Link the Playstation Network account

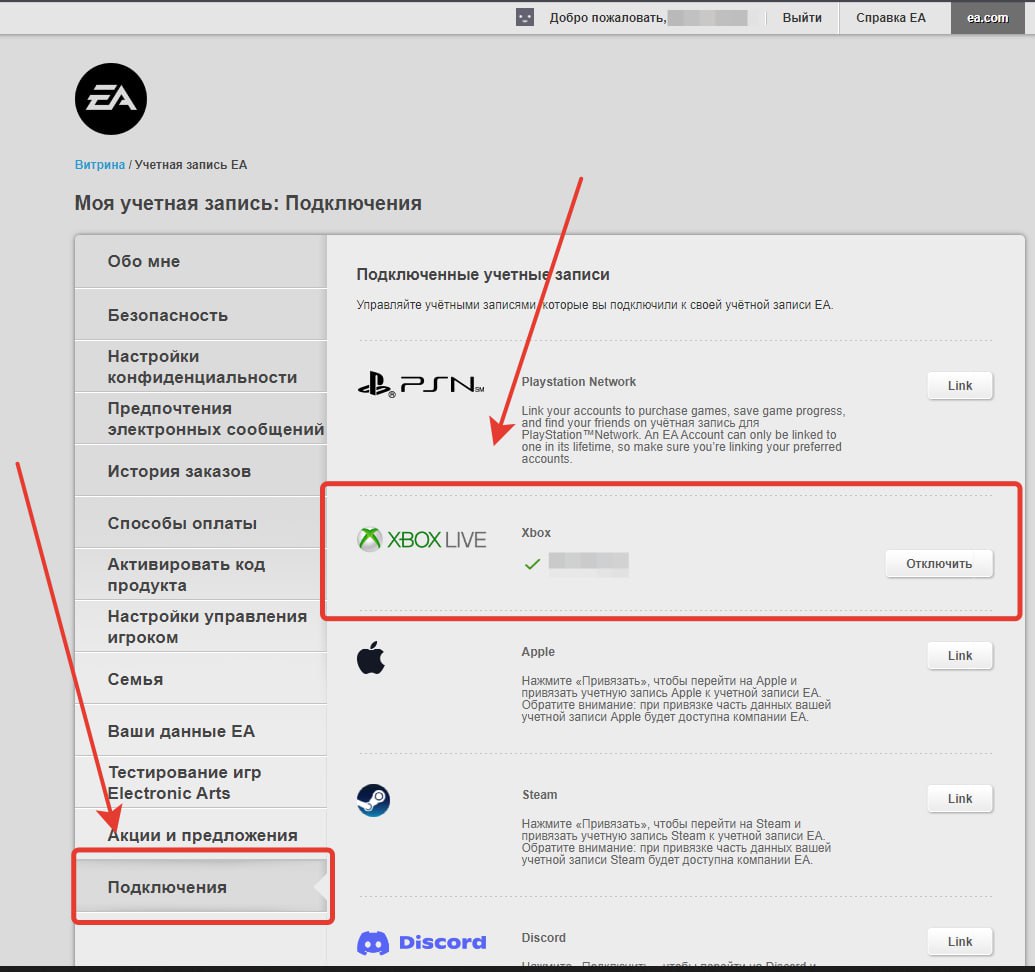pos(960,385)
